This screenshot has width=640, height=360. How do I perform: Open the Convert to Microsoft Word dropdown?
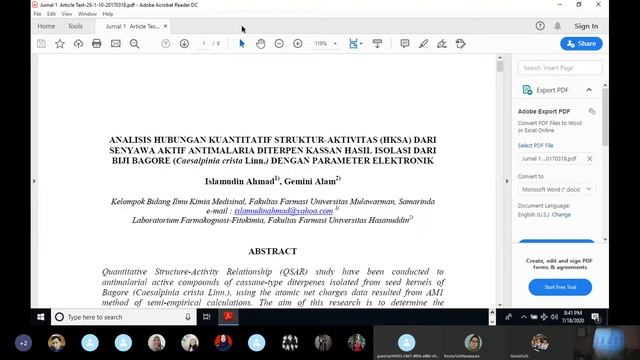(556, 189)
